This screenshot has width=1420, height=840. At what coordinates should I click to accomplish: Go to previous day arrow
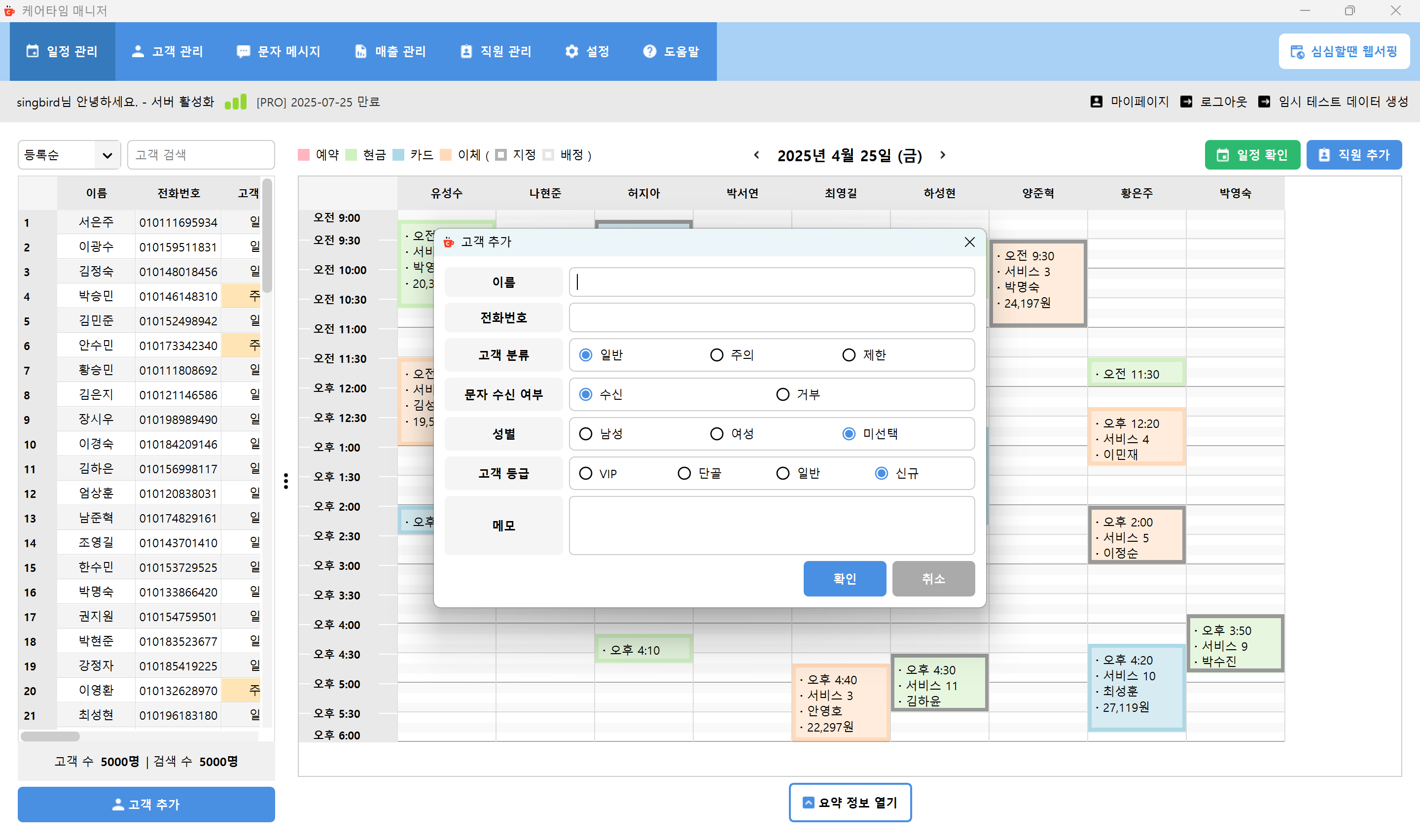[x=757, y=154]
